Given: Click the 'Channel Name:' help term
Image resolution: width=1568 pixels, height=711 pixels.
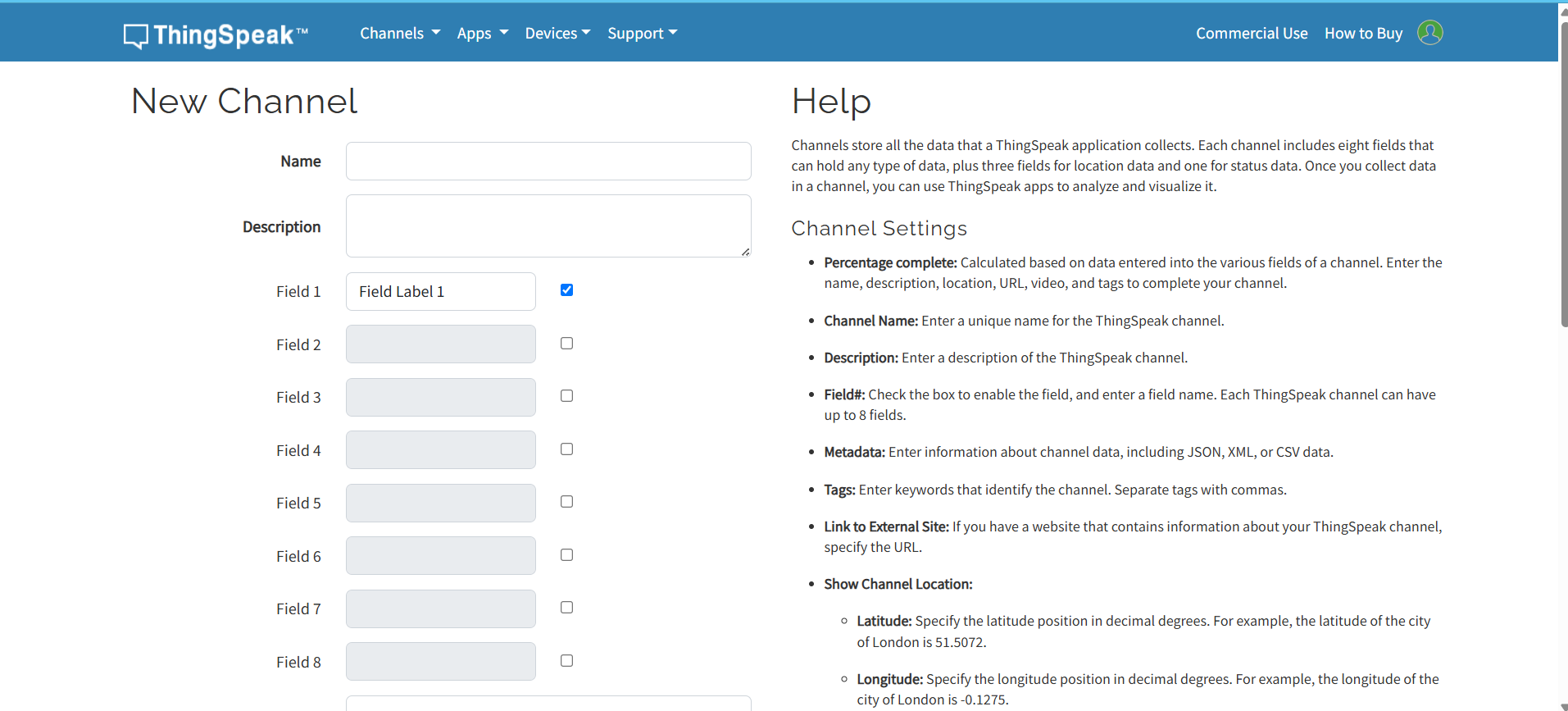Looking at the screenshot, I should coord(871,321).
